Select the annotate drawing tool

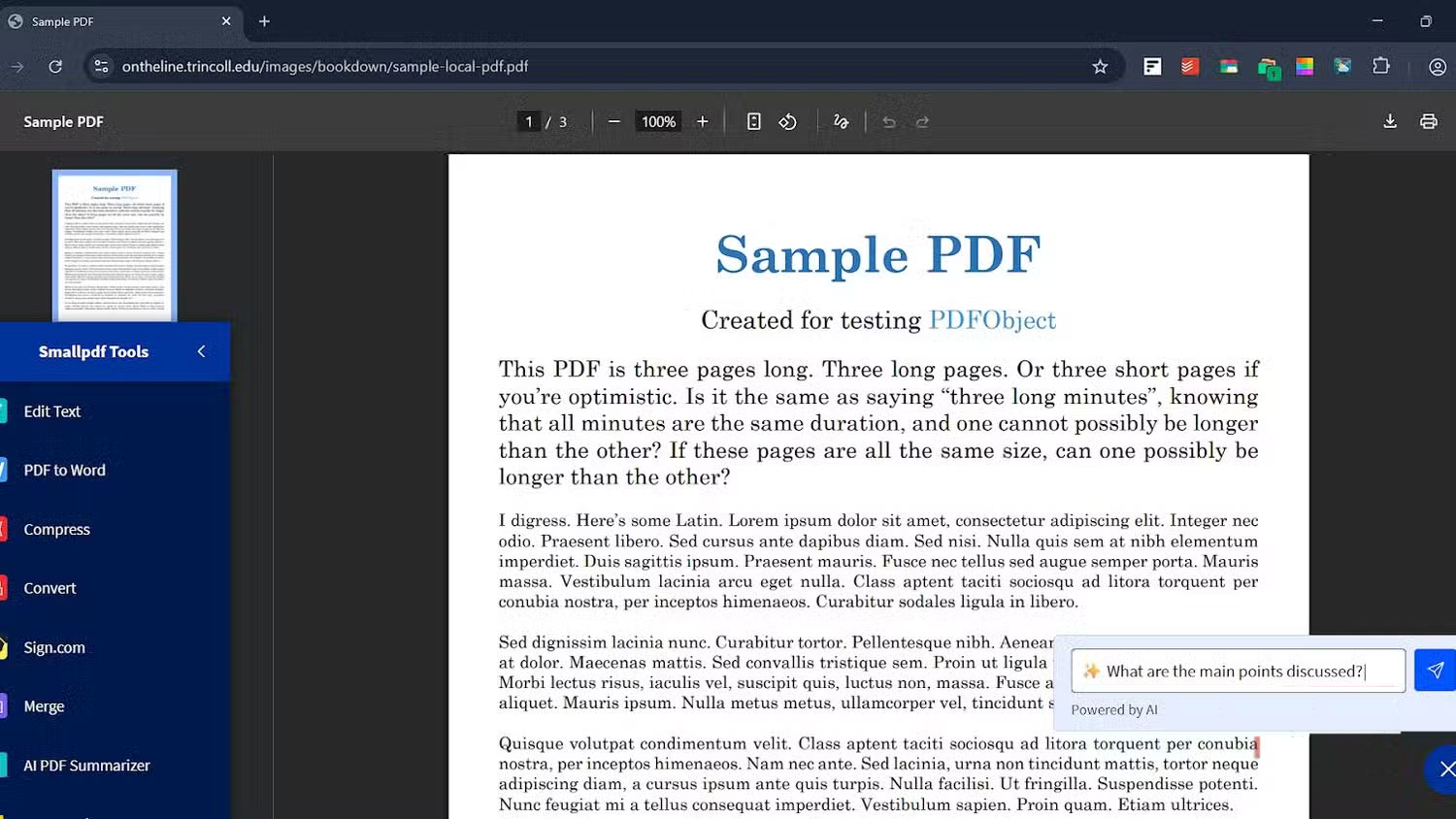click(841, 121)
